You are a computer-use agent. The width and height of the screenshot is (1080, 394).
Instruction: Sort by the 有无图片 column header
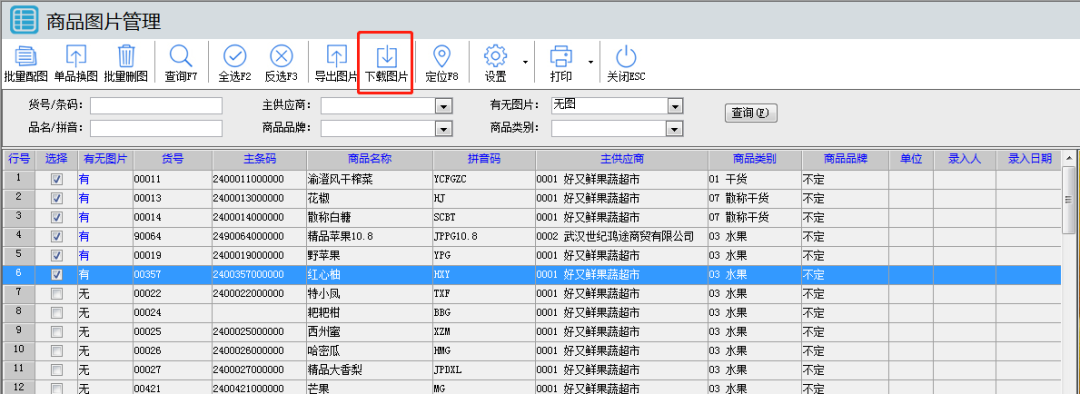pyautogui.click(x=105, y=159)
